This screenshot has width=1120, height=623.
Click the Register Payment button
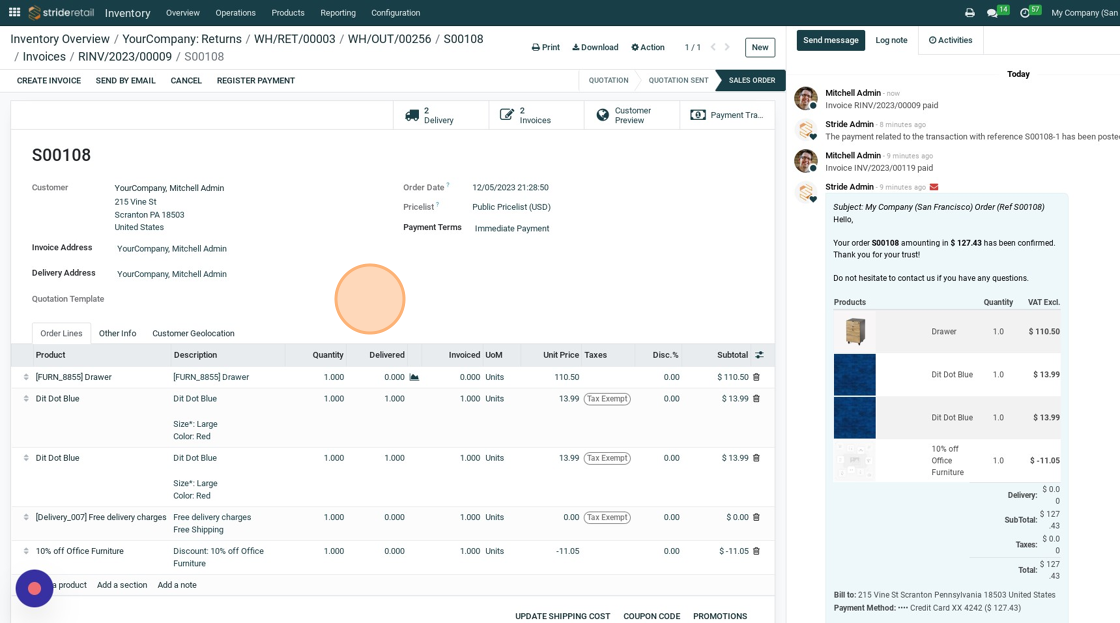pos(255,80)
